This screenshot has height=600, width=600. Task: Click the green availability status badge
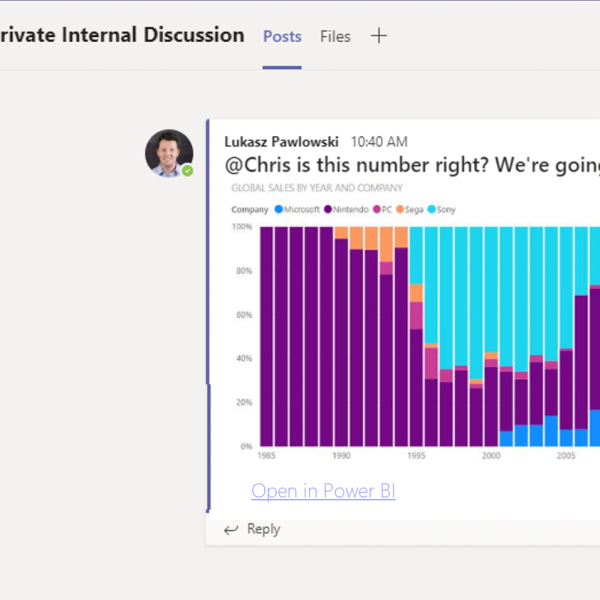tap(187, 171)
